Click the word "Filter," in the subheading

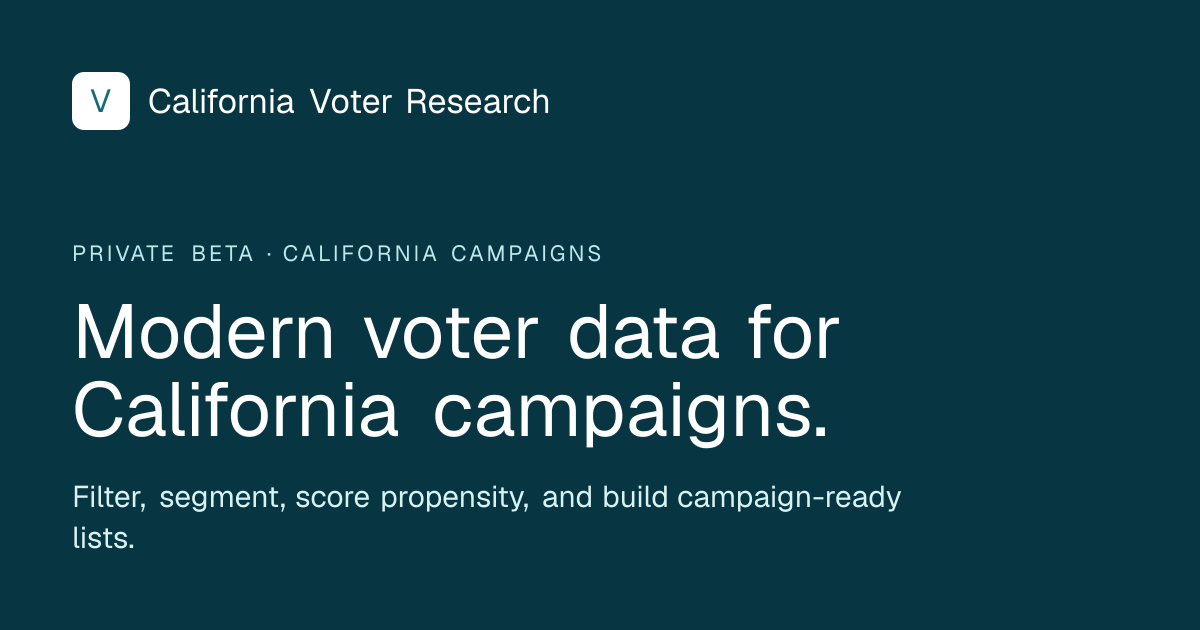click(x=109, y=497)
